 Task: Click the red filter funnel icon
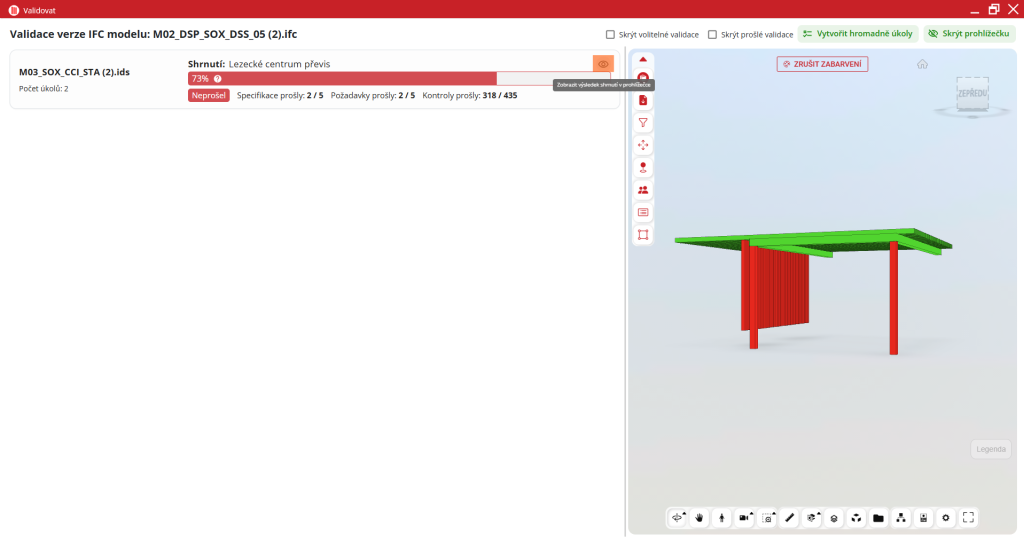(x=643, y=123)
